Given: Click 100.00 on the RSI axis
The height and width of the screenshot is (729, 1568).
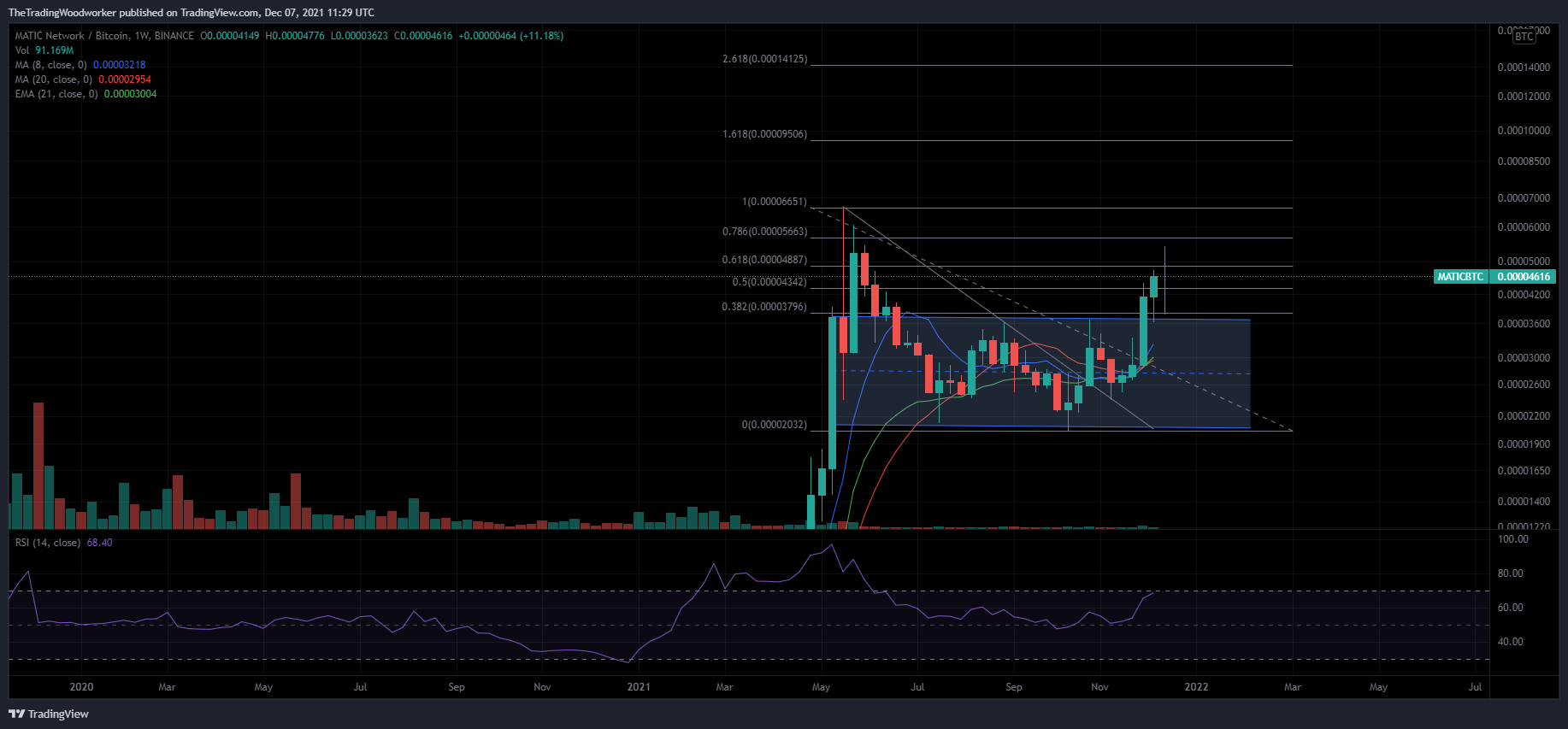Looking at the screenshot, I should pyautogui.click(x=1513, y=539).
